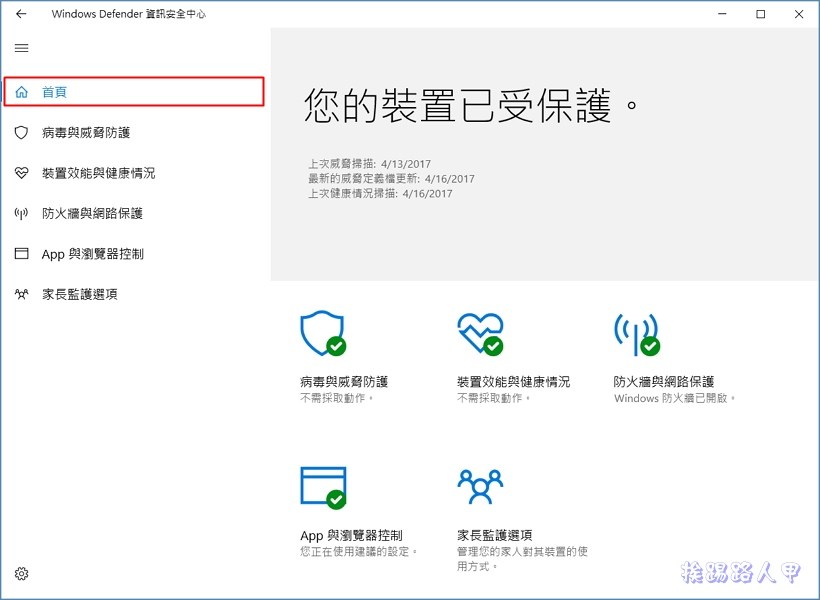This screenshot has width=820, height=600.
Task: Click the home icon in sidebar
Action: (21, 92)
